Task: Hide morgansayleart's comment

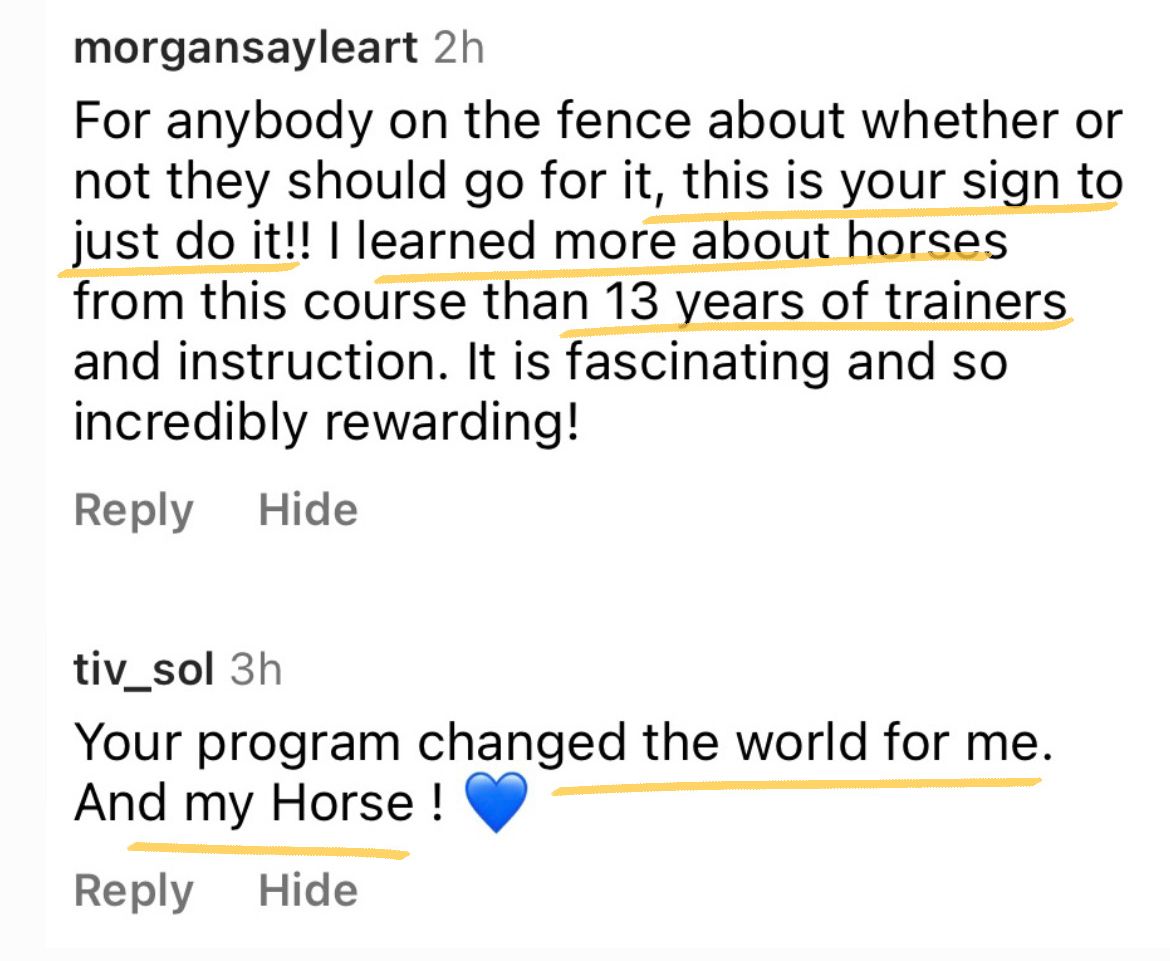Action: pyautogui.click(x=308, y=510)
